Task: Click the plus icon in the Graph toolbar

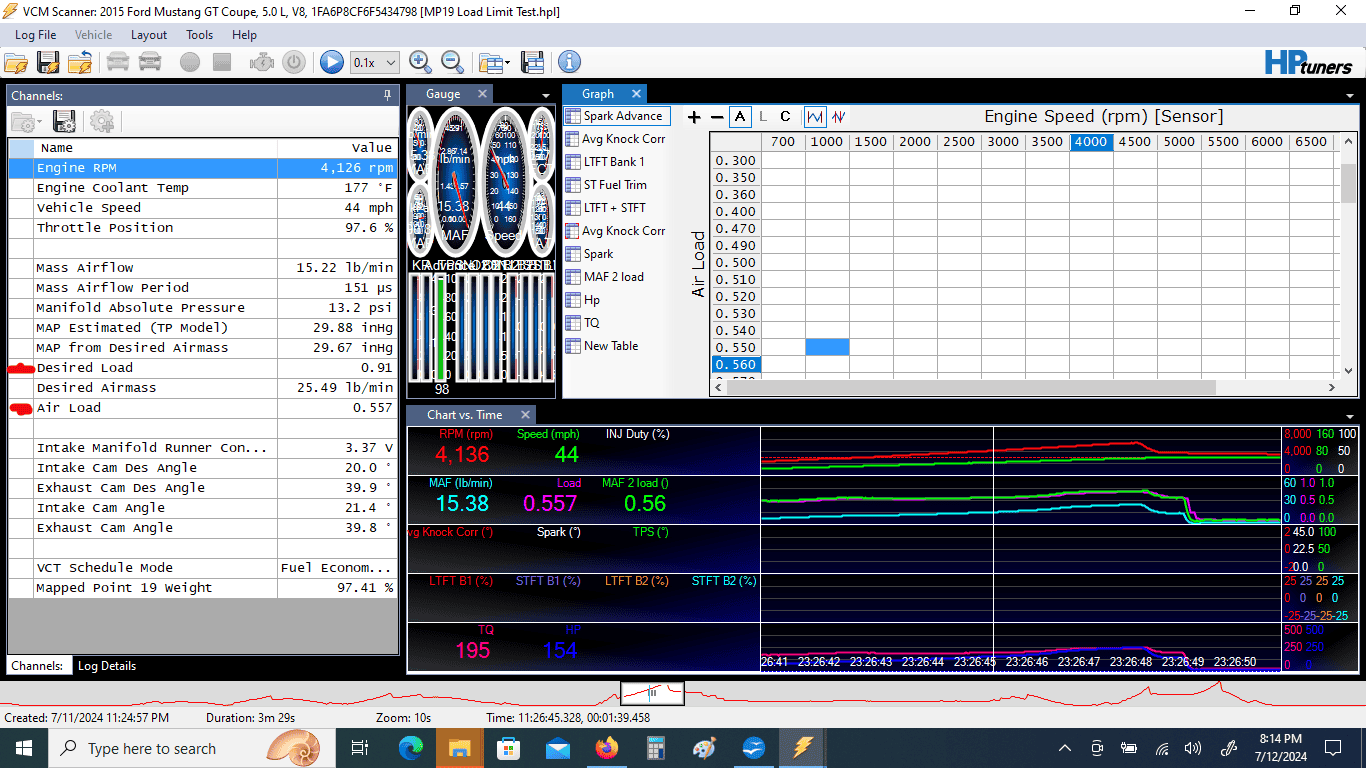Action: click(x=694, y=117)
